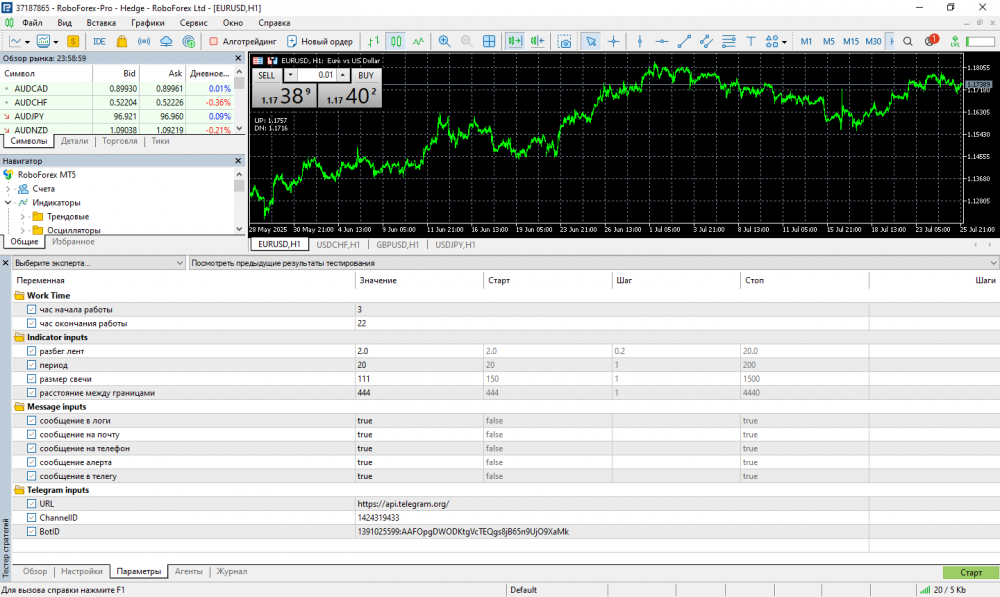Open the 'Сервис' menu
The width and height of the screenshot is (1000, 597).
click(x=194, y=22)
